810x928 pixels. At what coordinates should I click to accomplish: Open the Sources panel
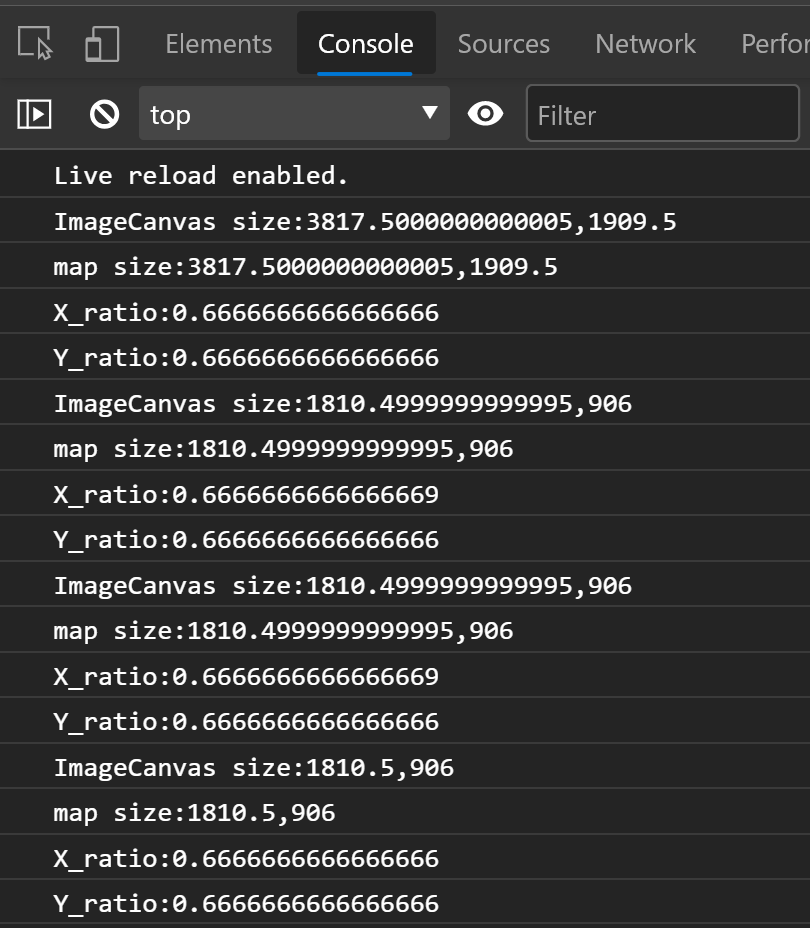504,43
